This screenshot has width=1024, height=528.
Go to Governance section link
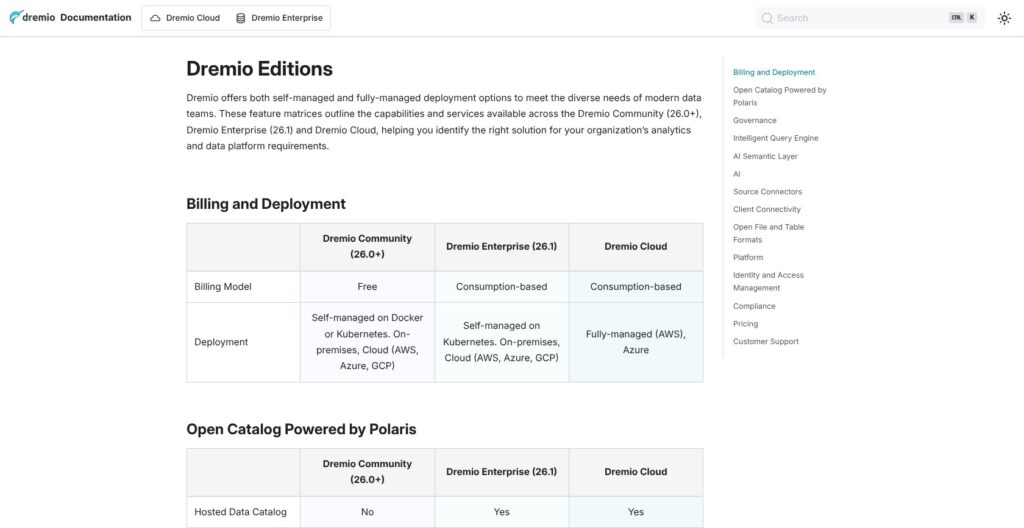click(754, 120)
